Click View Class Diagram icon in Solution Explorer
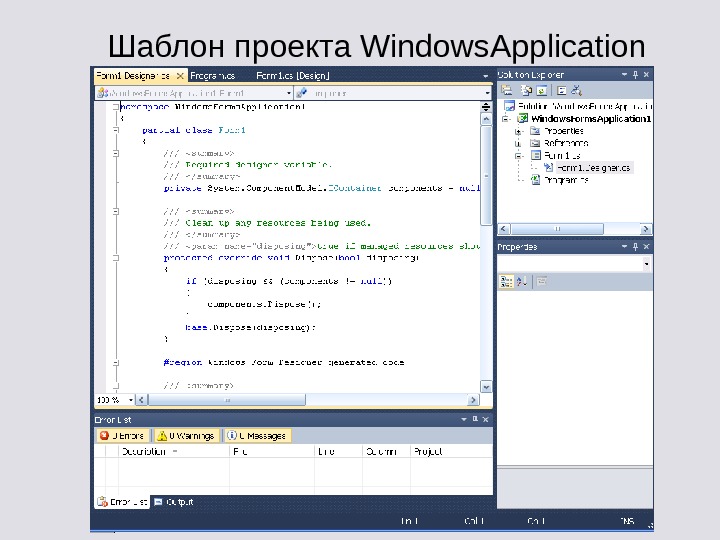Viewport: 720px width, 540px height. coord(576,90)
